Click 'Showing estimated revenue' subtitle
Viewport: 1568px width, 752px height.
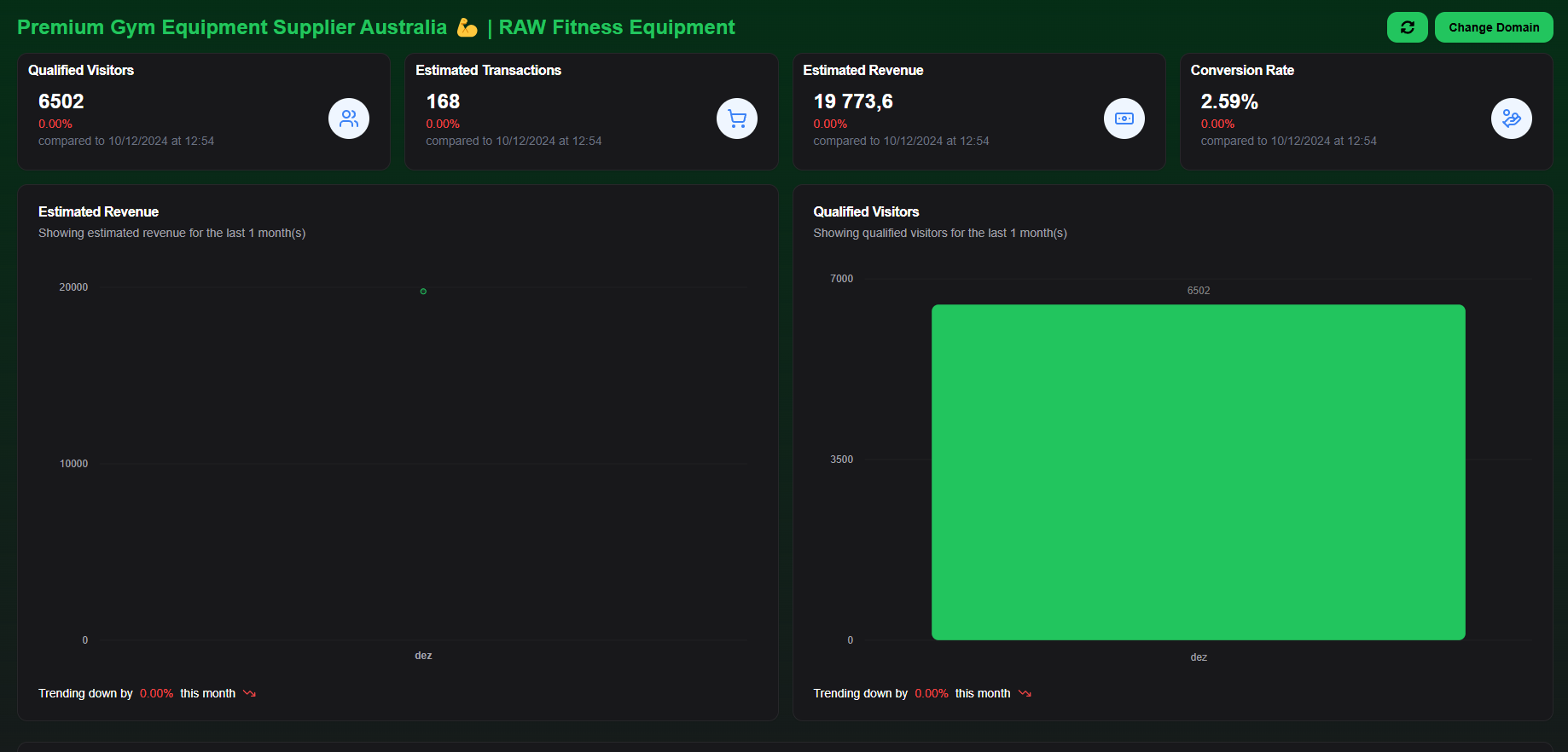coord(171,233)
